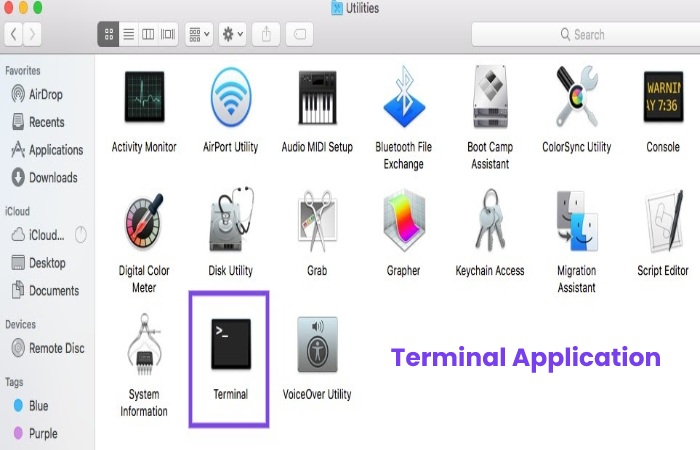This screenshot has width=700, height=450.
Task: Open Desktop in the sidebar
Action: click(38, 262)
